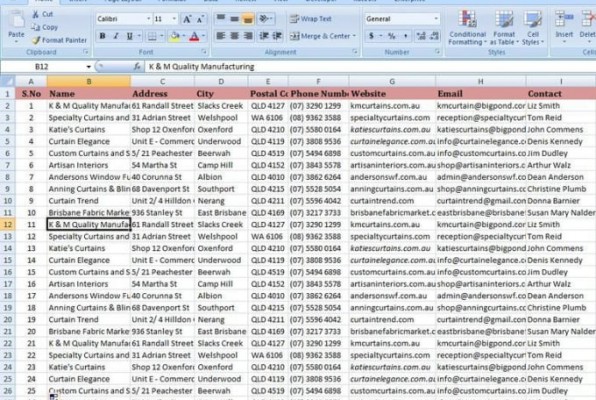Toggle underline formatting
This screenshot has width=596, height=400.
(130, 36)
